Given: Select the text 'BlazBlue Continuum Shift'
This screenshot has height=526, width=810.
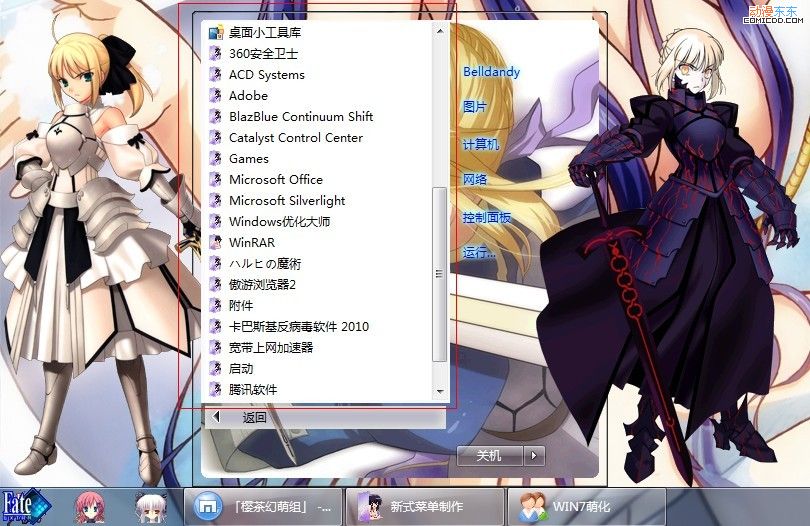Looking at the screenshot, I should (301, 116).
